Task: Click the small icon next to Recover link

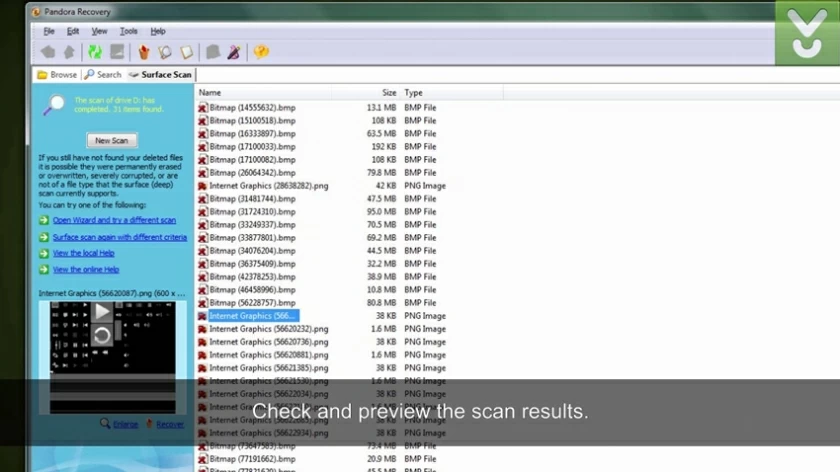Action: [x=149, y=424]
